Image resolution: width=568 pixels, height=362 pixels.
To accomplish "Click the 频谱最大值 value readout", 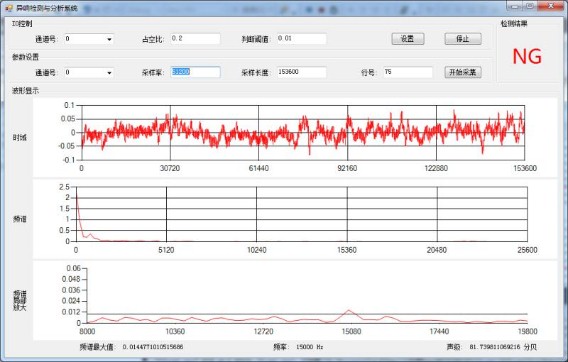I will [153, 347].
